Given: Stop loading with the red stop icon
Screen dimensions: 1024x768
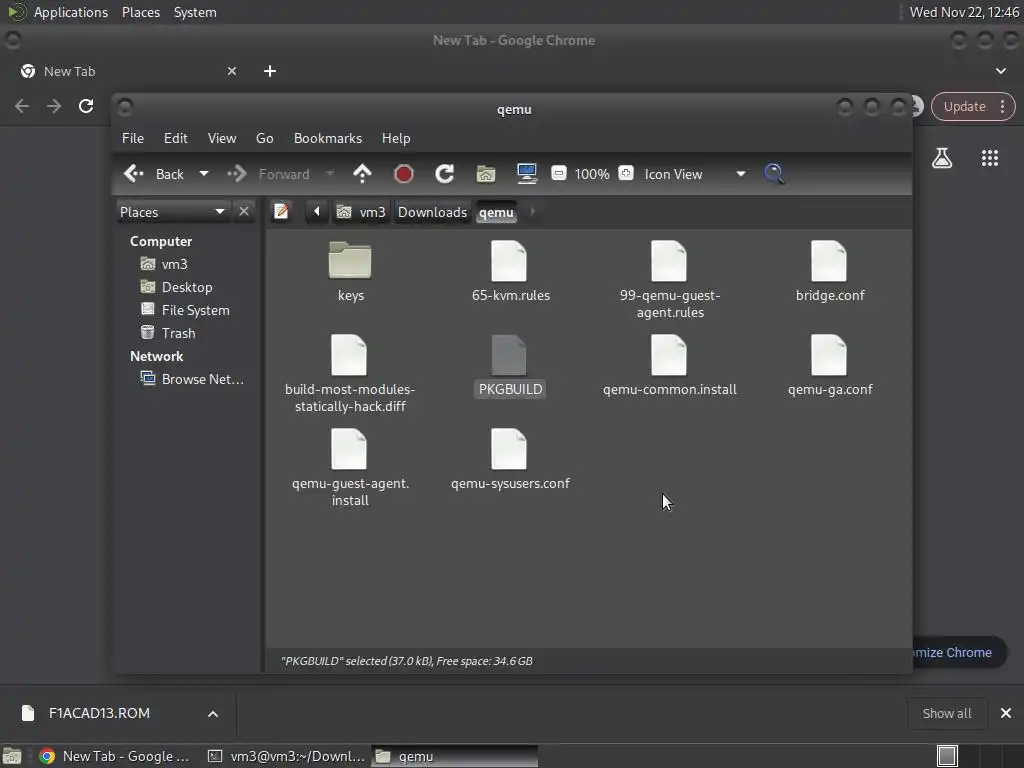Looking at the screenshot, I should pos(404,174).
